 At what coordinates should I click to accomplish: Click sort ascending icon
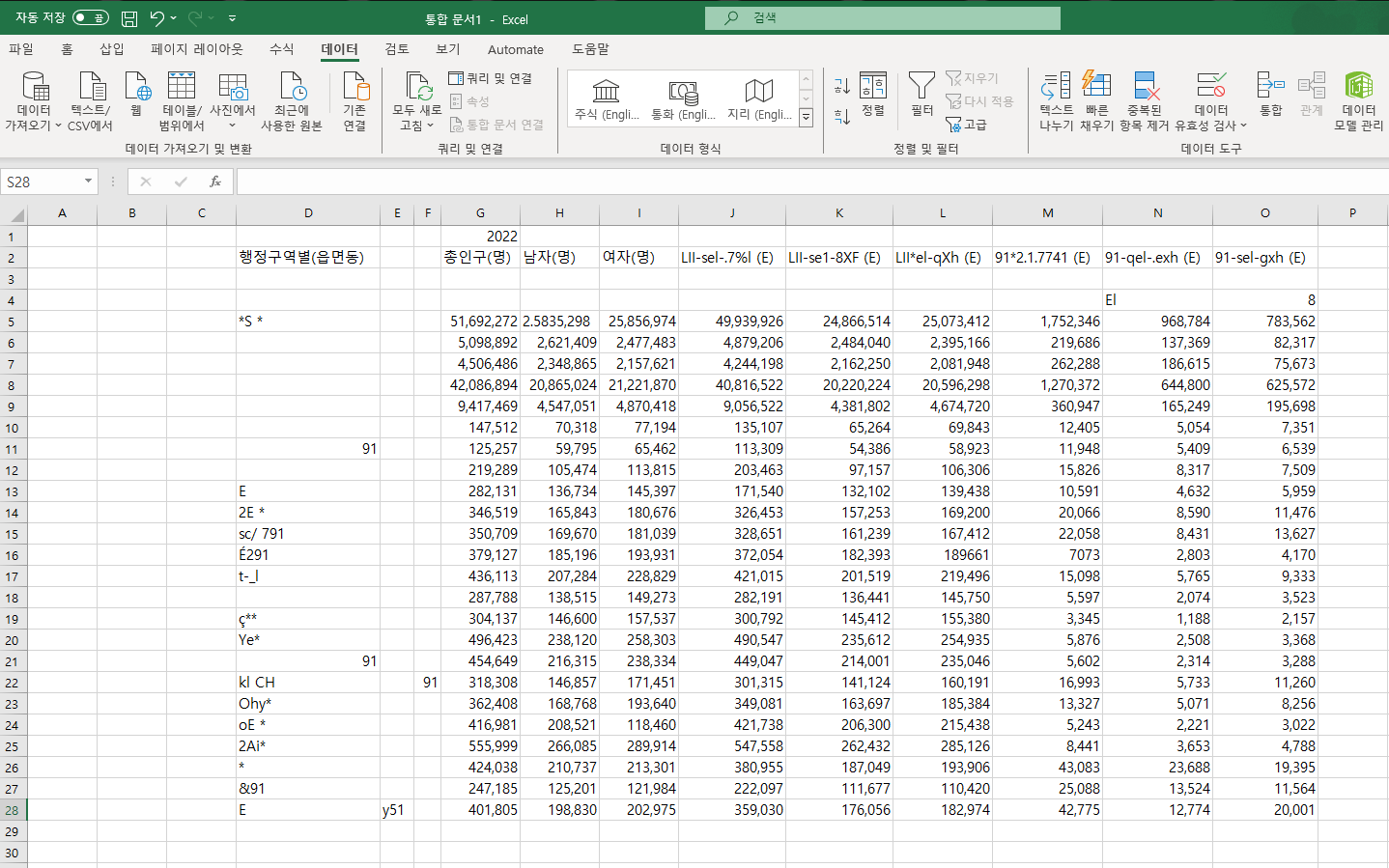point(842,87)
